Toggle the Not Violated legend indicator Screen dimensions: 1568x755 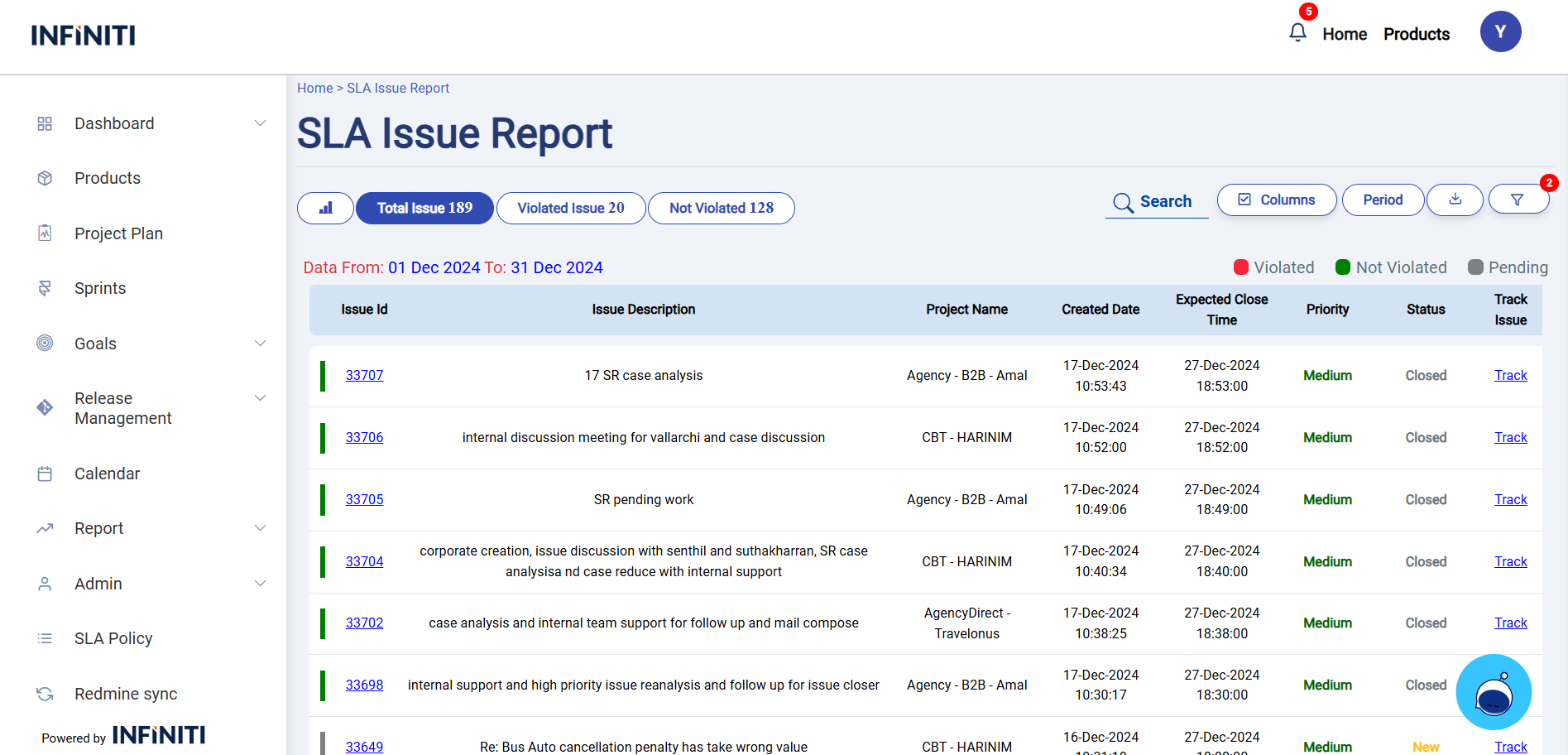(x=1343, y=267)
